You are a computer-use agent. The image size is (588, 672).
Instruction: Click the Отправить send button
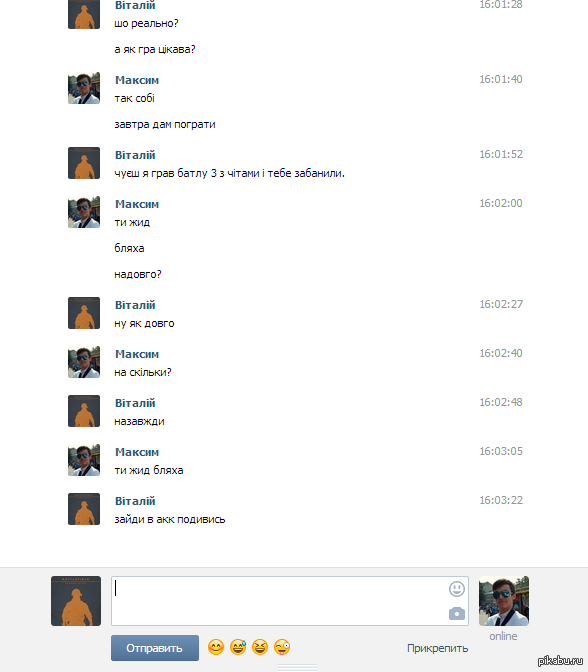(155, 648)
